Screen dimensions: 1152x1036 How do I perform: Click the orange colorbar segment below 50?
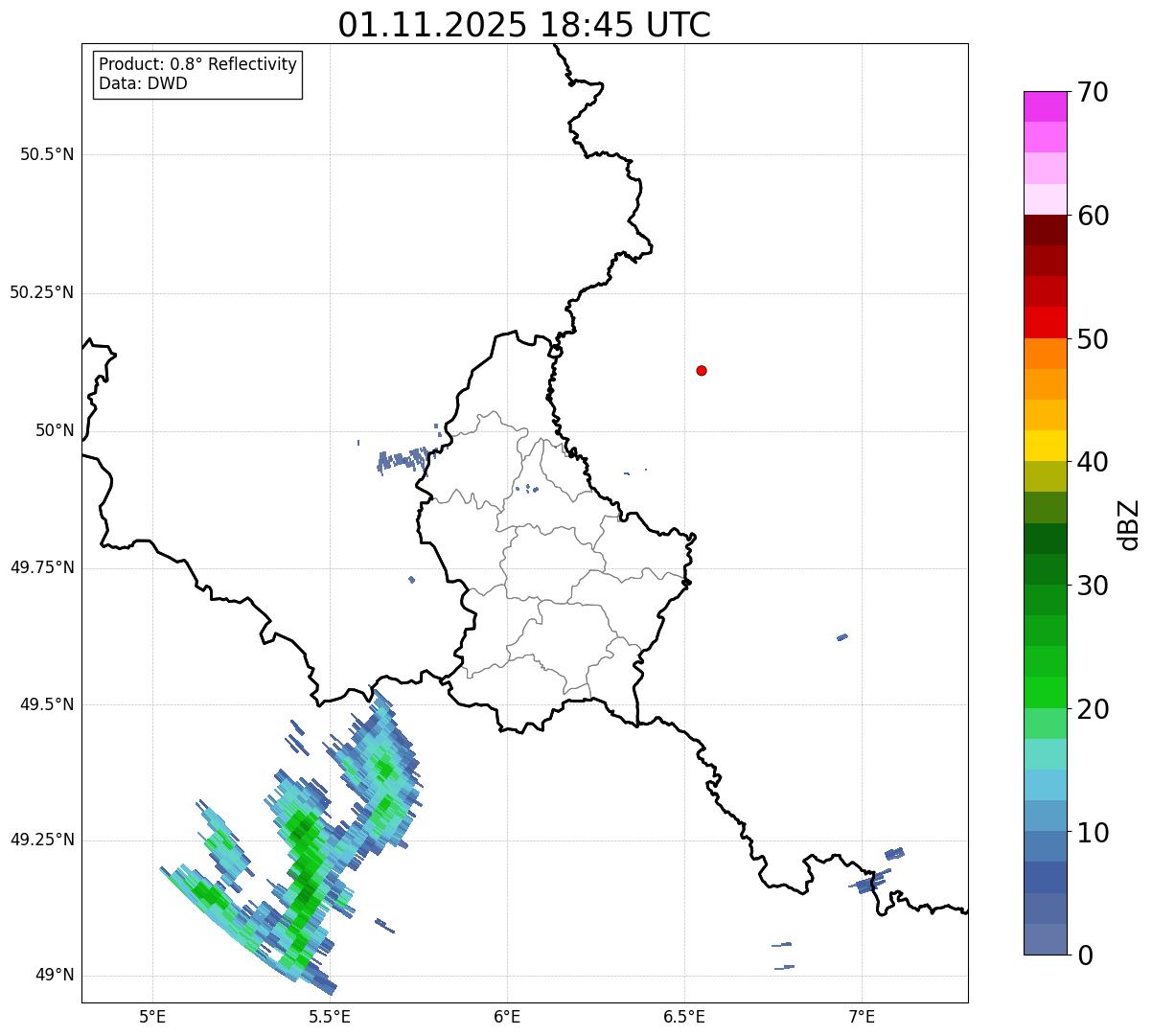pos(1045,354)
